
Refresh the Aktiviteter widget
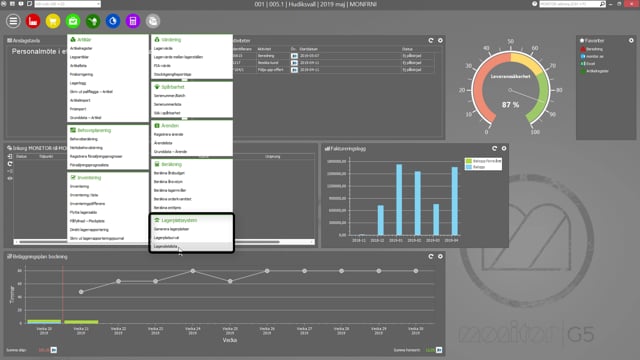point(431,40)
